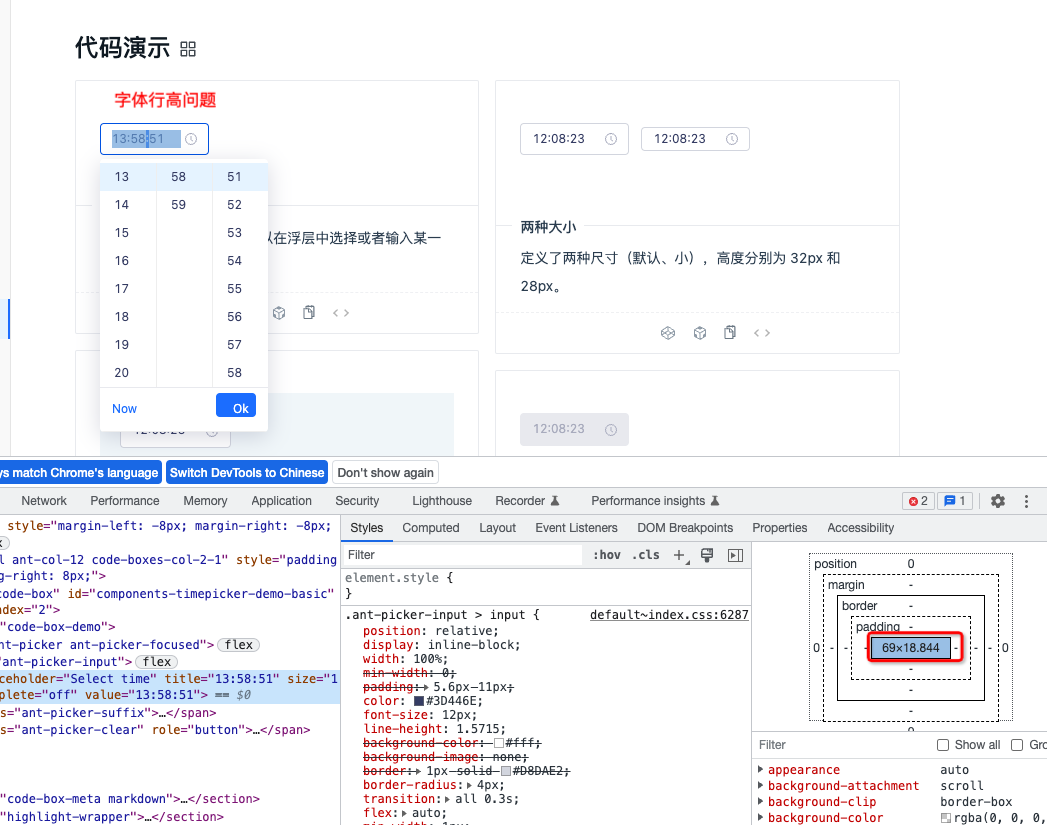Click the Styles Filter input field

click(x=463, y=555)
